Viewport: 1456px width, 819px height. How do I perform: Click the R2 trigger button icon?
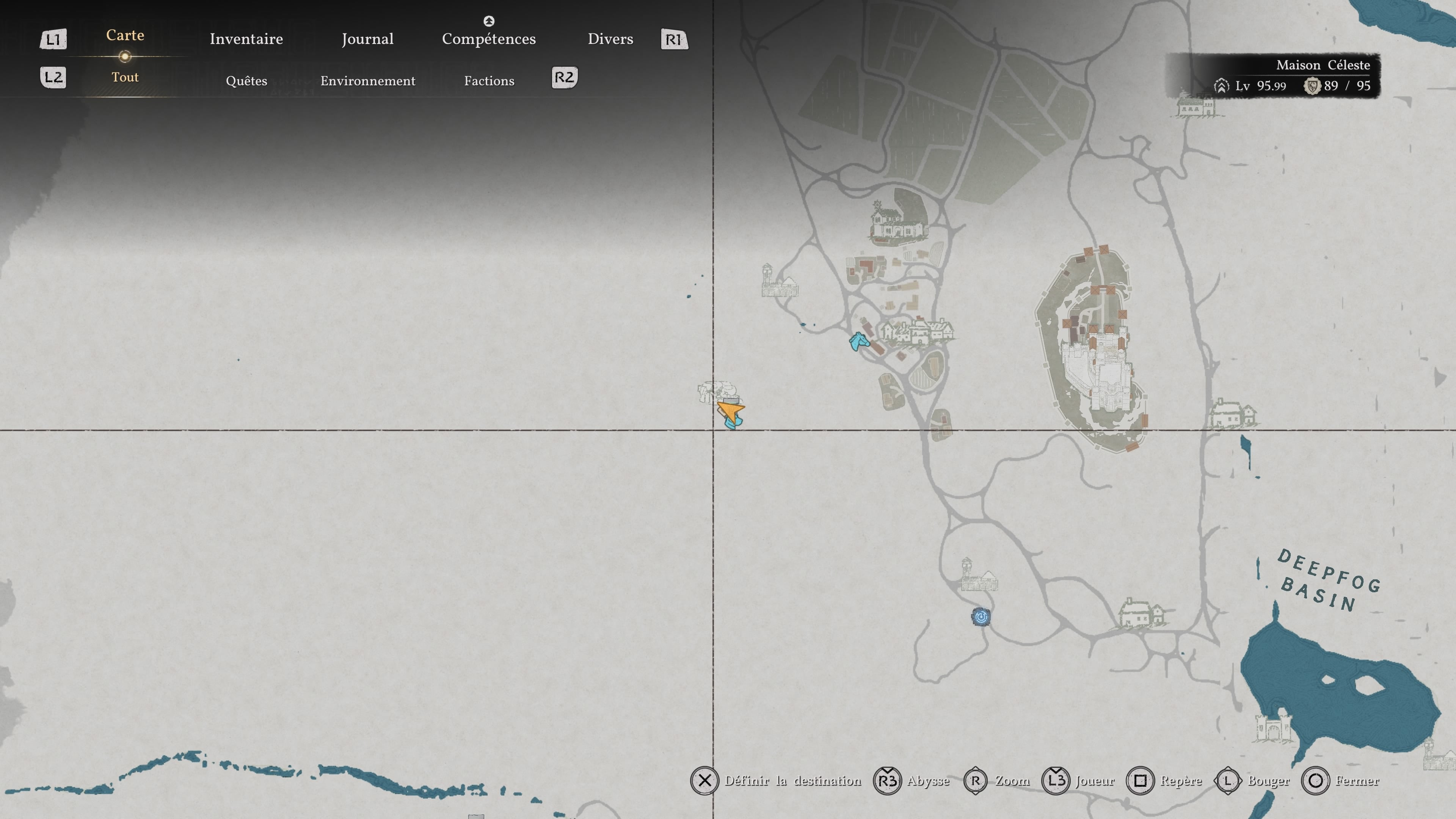coord(565,77)
